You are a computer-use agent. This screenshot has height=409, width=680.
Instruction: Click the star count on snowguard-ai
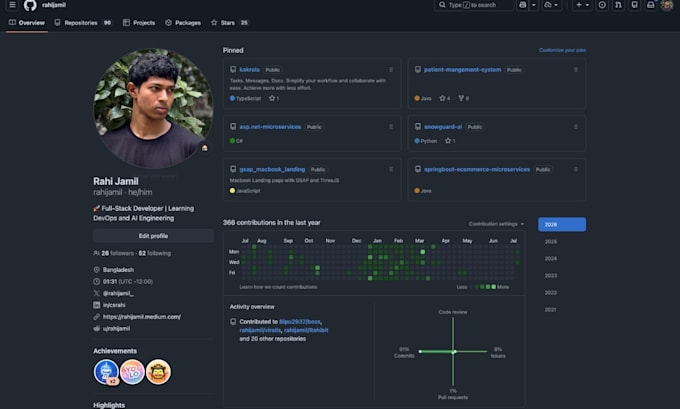click(450, 141)
